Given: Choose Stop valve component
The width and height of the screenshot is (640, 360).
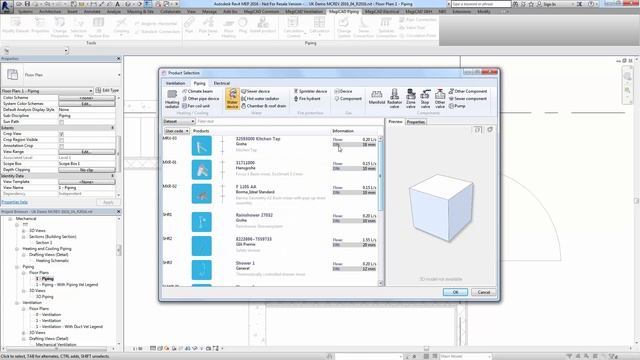Looking at the screenshot, I should click(425, 99).
